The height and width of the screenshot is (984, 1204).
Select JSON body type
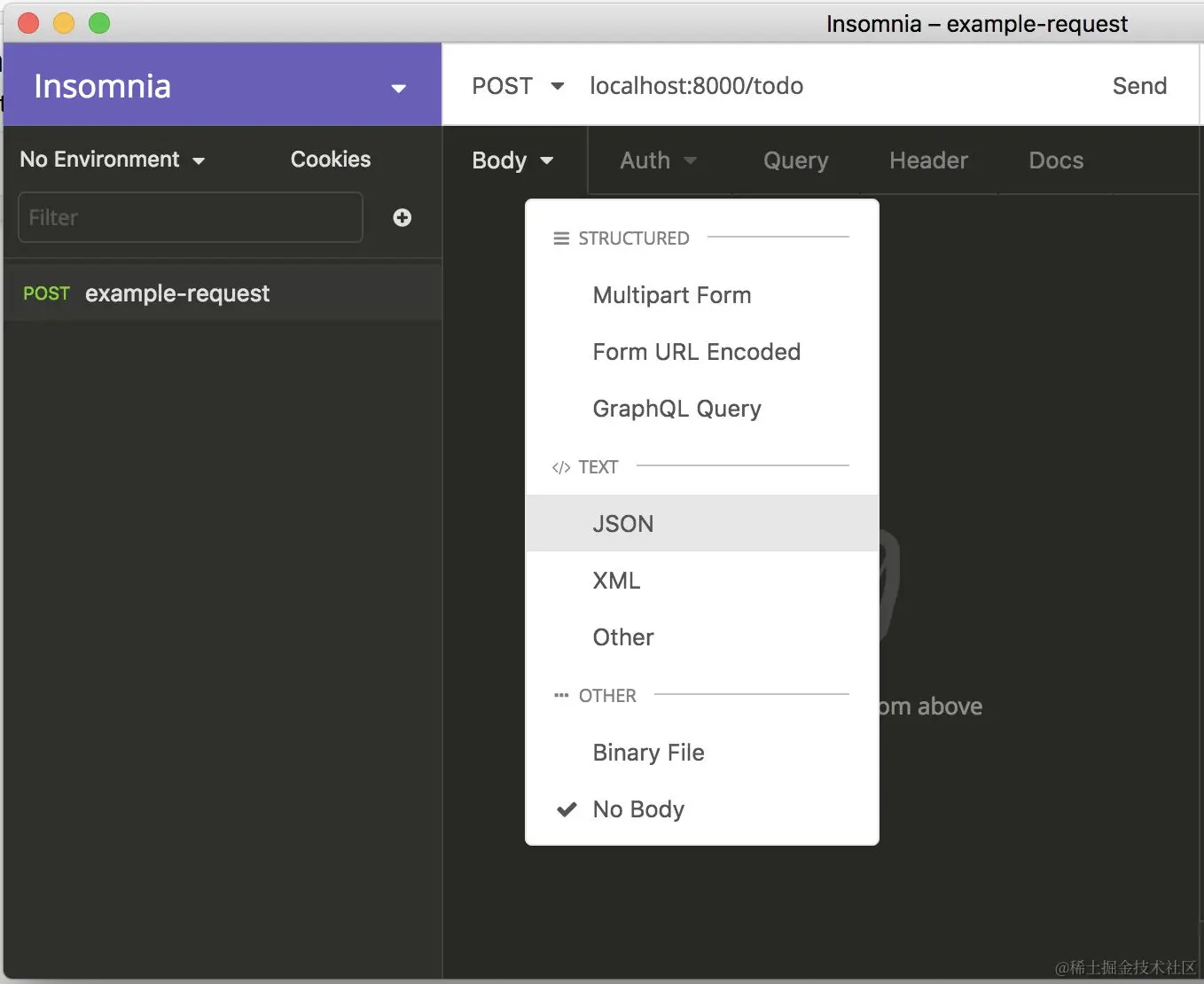(x=623, y=524)
